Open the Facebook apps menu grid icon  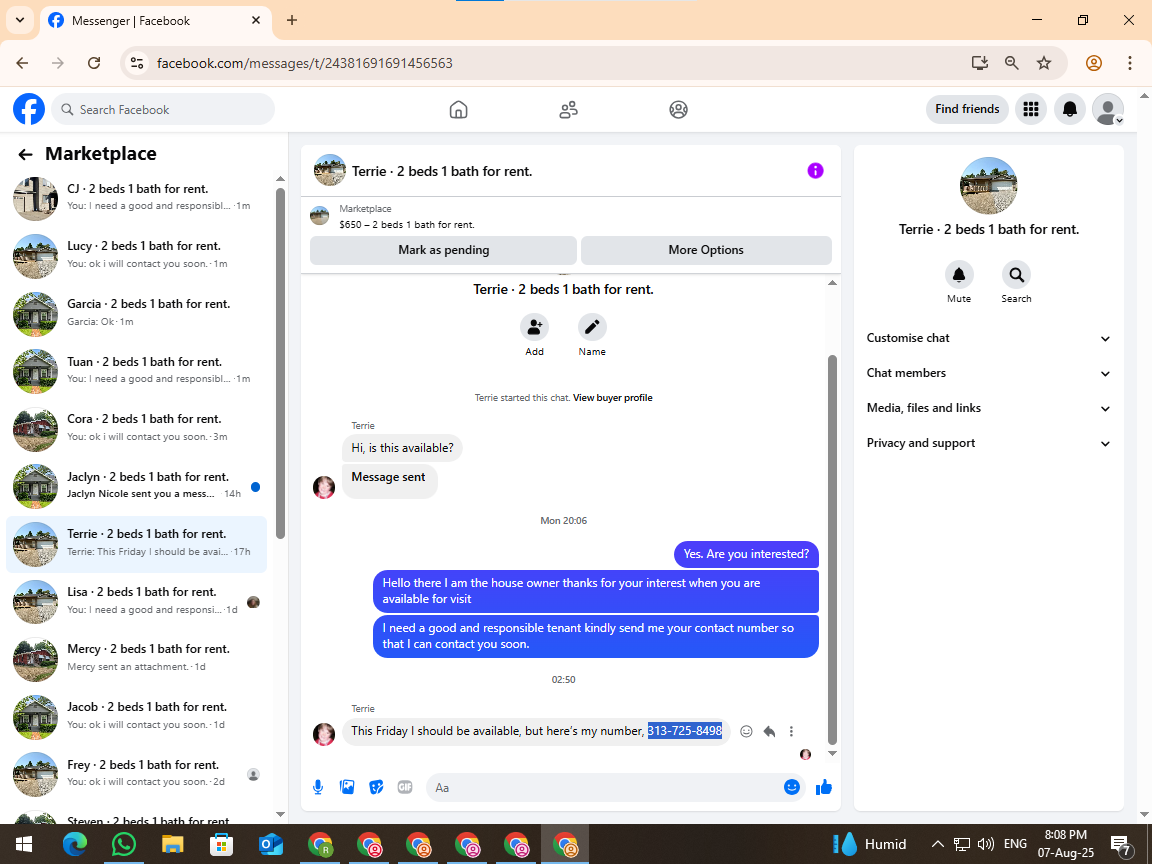tap(1031, 109)
